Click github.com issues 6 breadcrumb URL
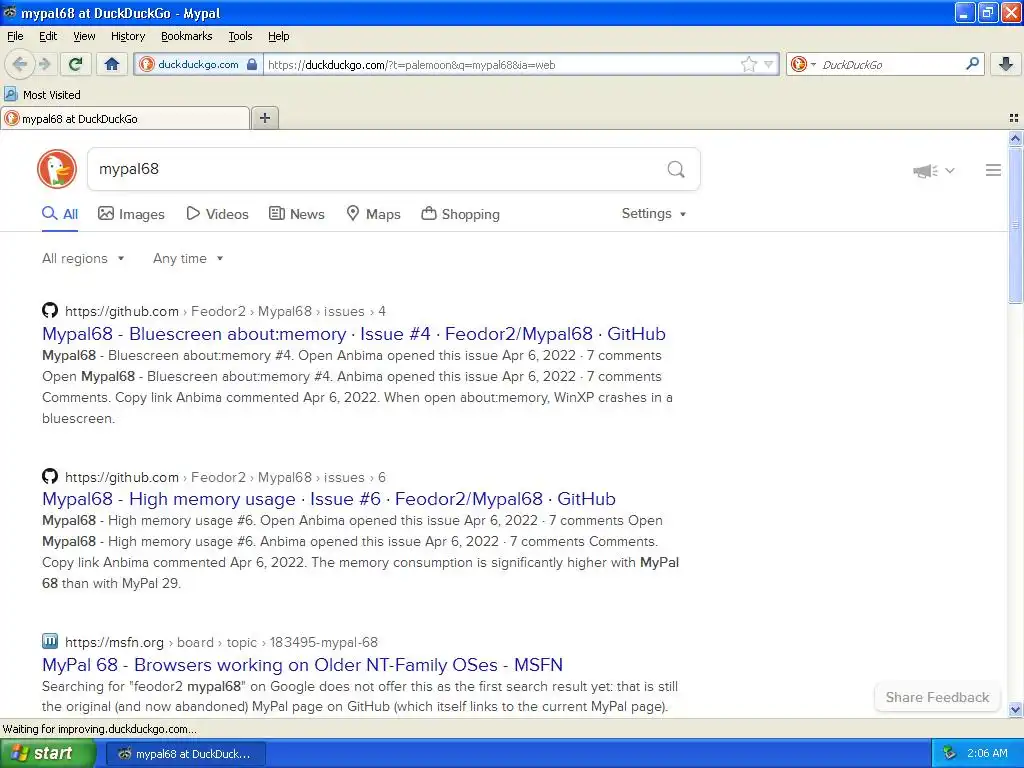The height and width of the screenshot is (768, 1024). coord(225,477)
